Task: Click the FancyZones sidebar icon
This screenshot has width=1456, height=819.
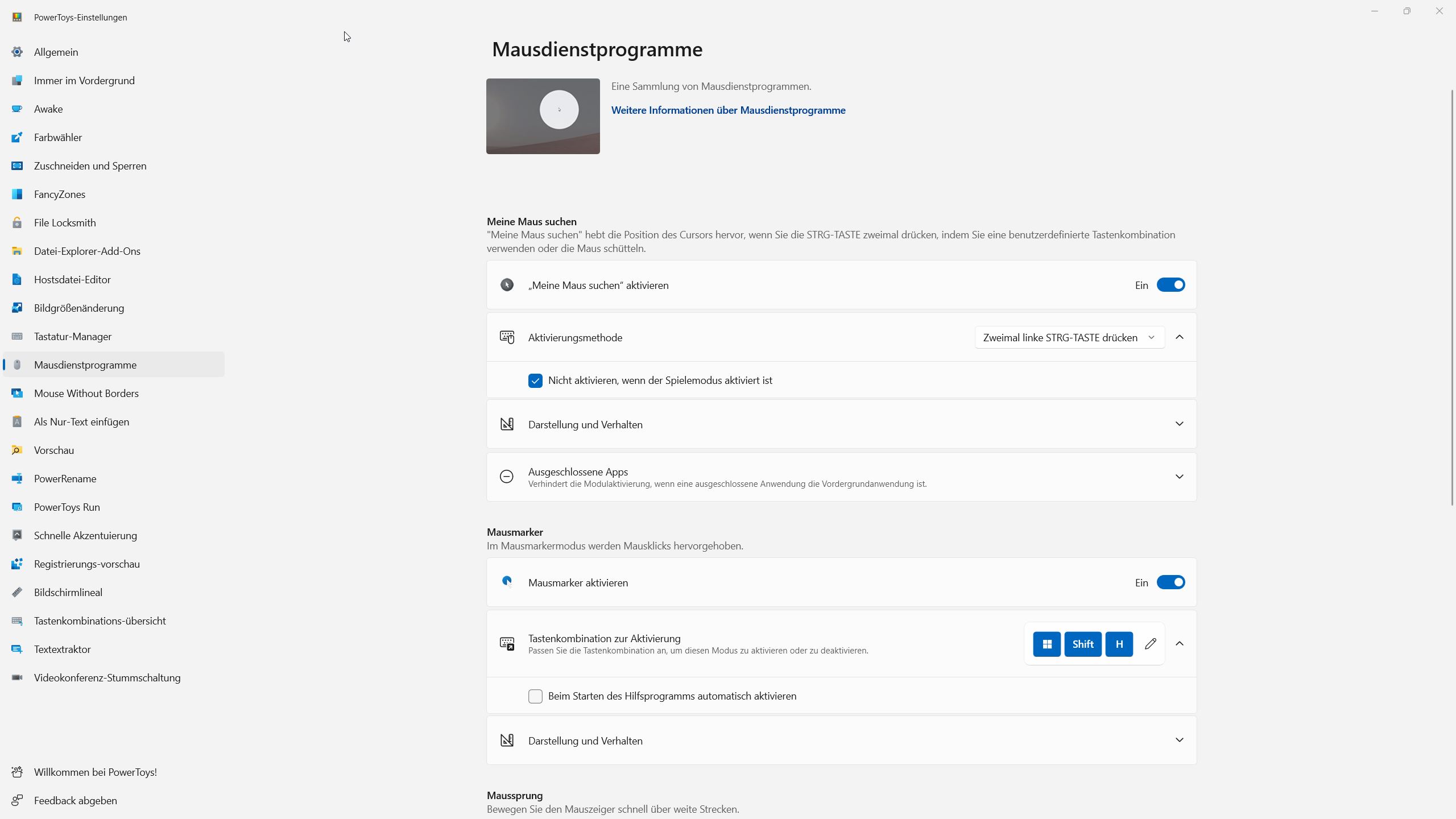Action: [17, 194]
